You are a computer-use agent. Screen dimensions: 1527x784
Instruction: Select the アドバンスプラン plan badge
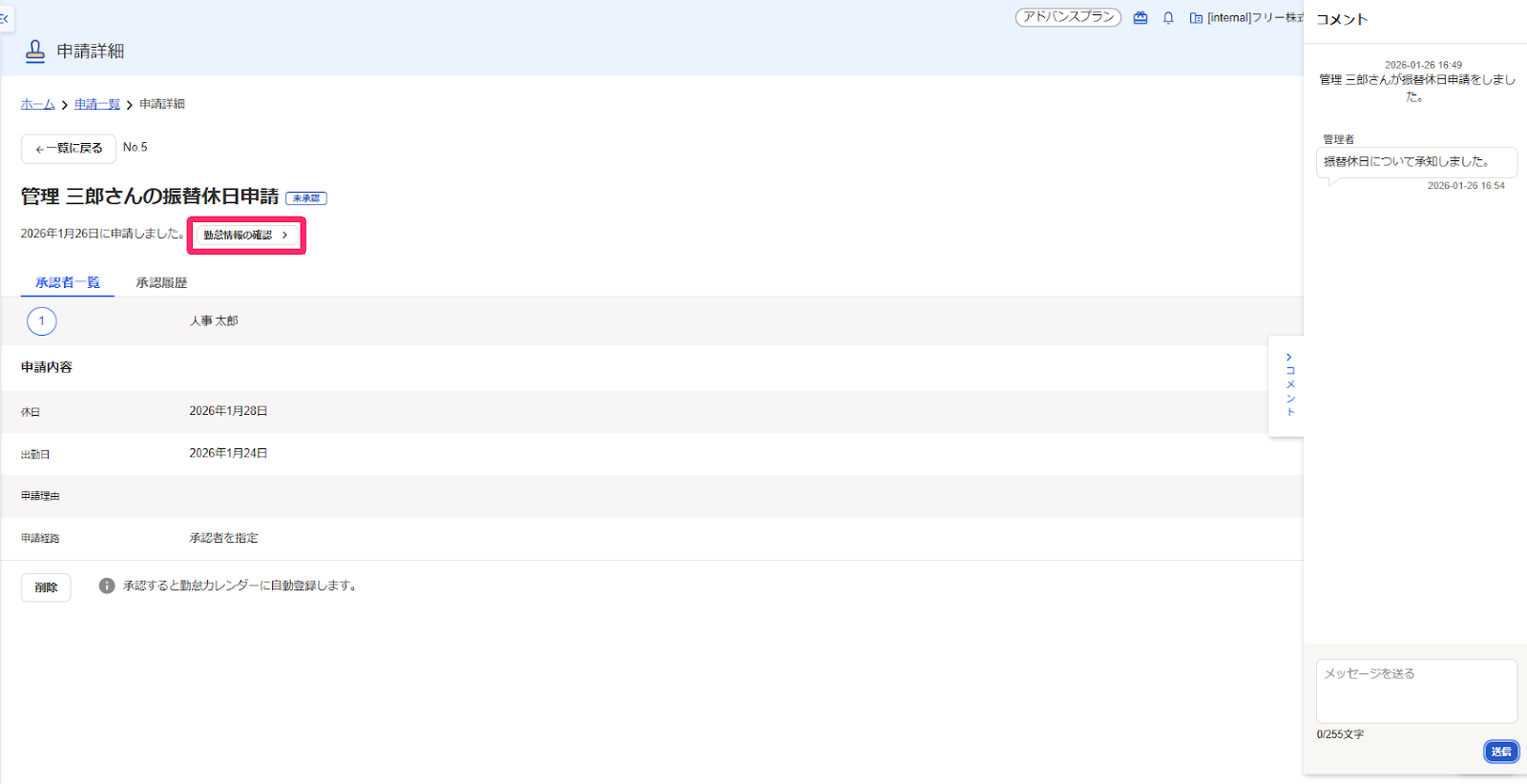point(1068,17)
